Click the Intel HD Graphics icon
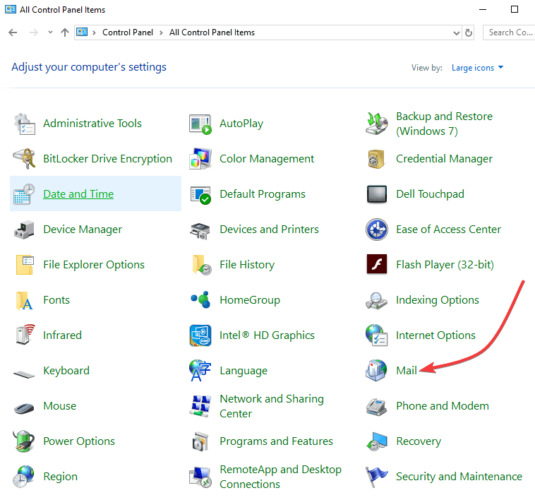The height and width of the screenshot is (500, 535). point(200,335)
